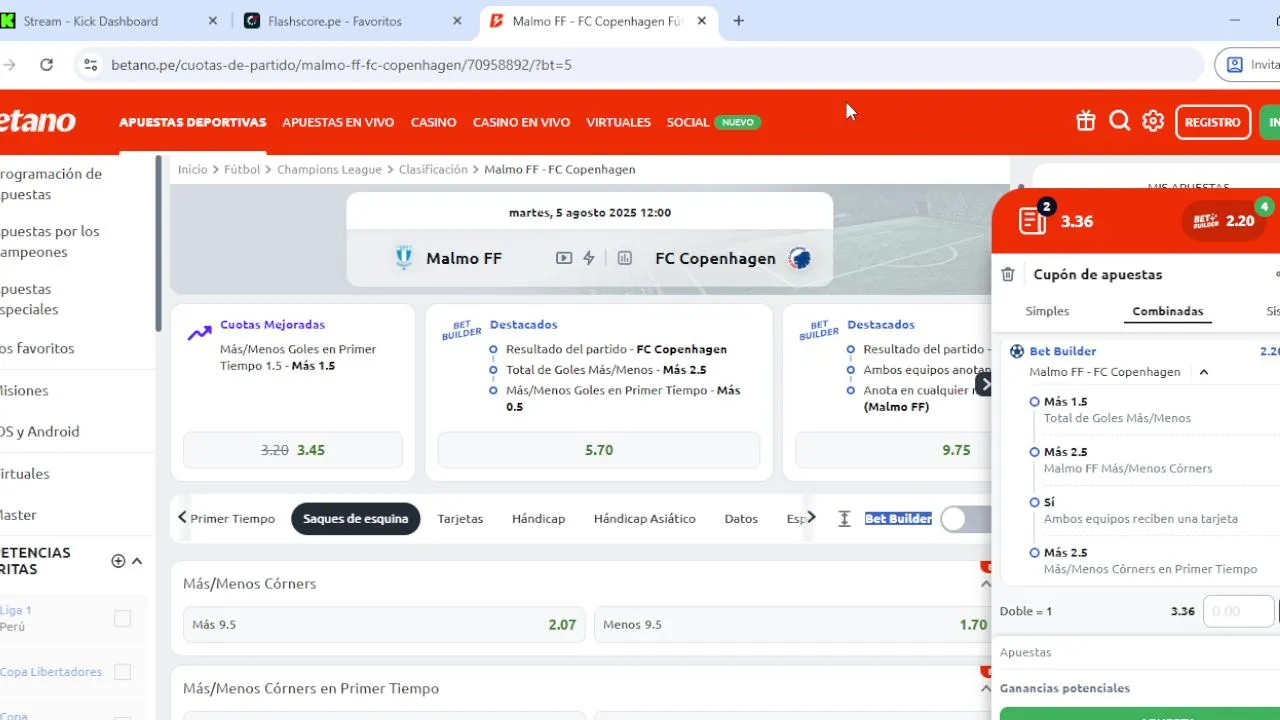Collapse Más/Menos Córners market section
Image resolution: width=1280 pixels, height=720 pixels.
(985, 584)
